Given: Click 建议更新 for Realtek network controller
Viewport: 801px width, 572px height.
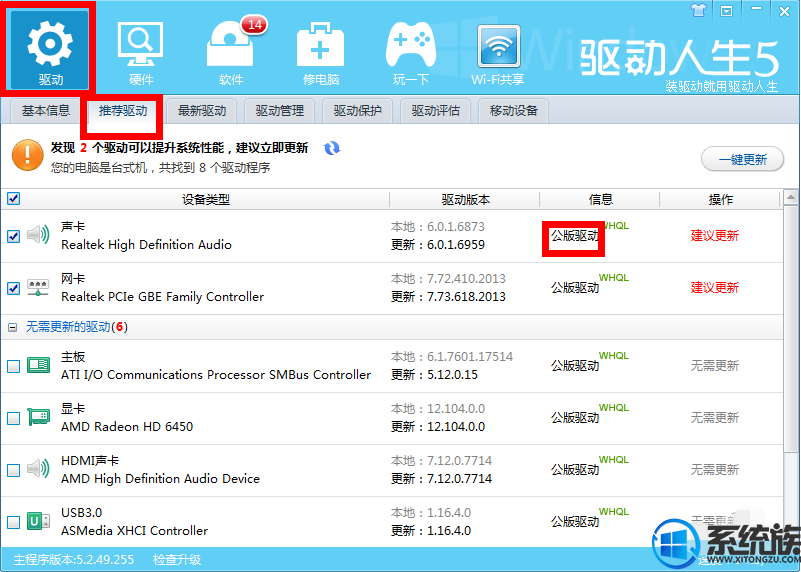Looking at the screenshot, I should click(715, 288).
